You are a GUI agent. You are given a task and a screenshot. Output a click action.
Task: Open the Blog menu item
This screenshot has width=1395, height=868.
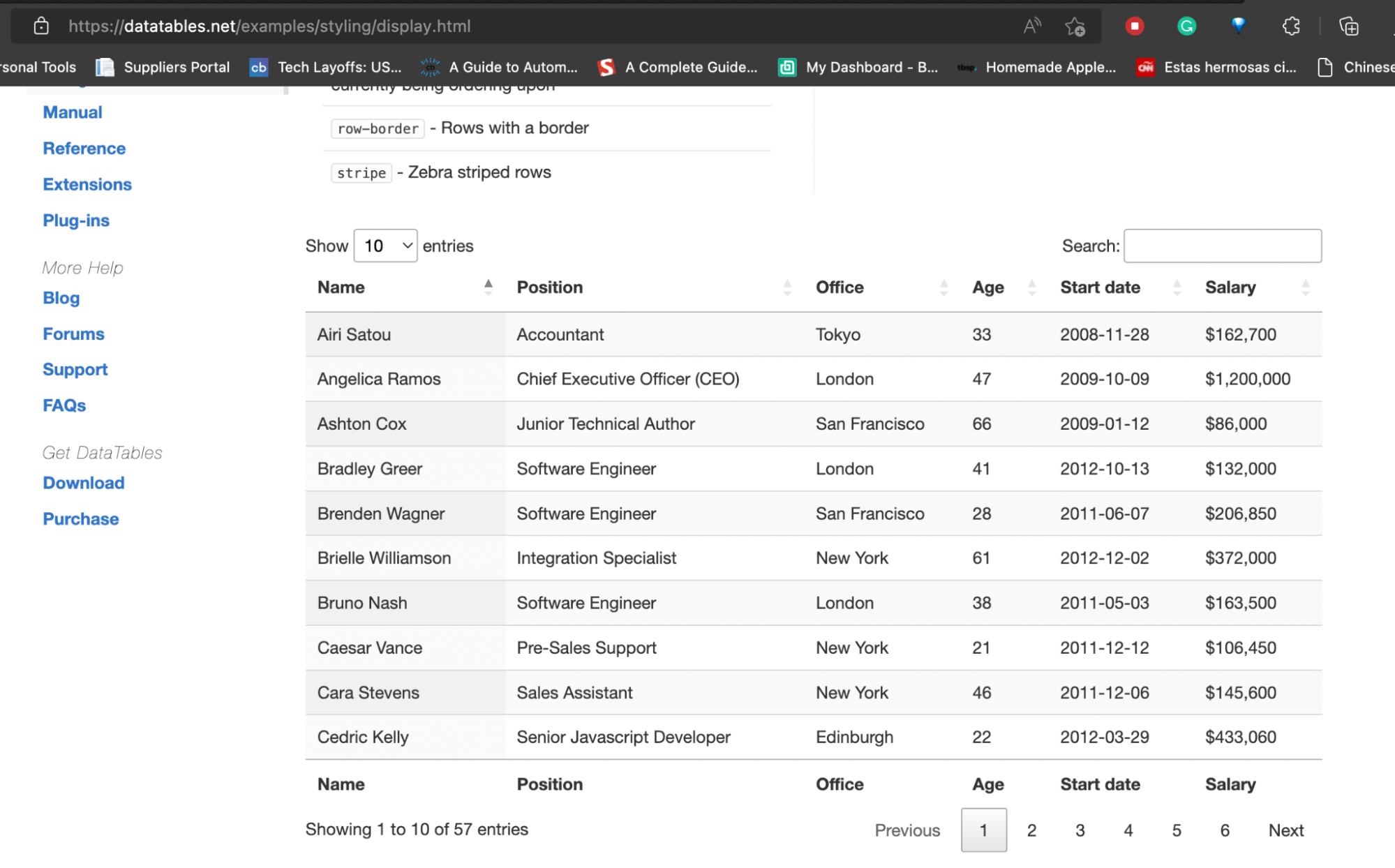(61, 297)
